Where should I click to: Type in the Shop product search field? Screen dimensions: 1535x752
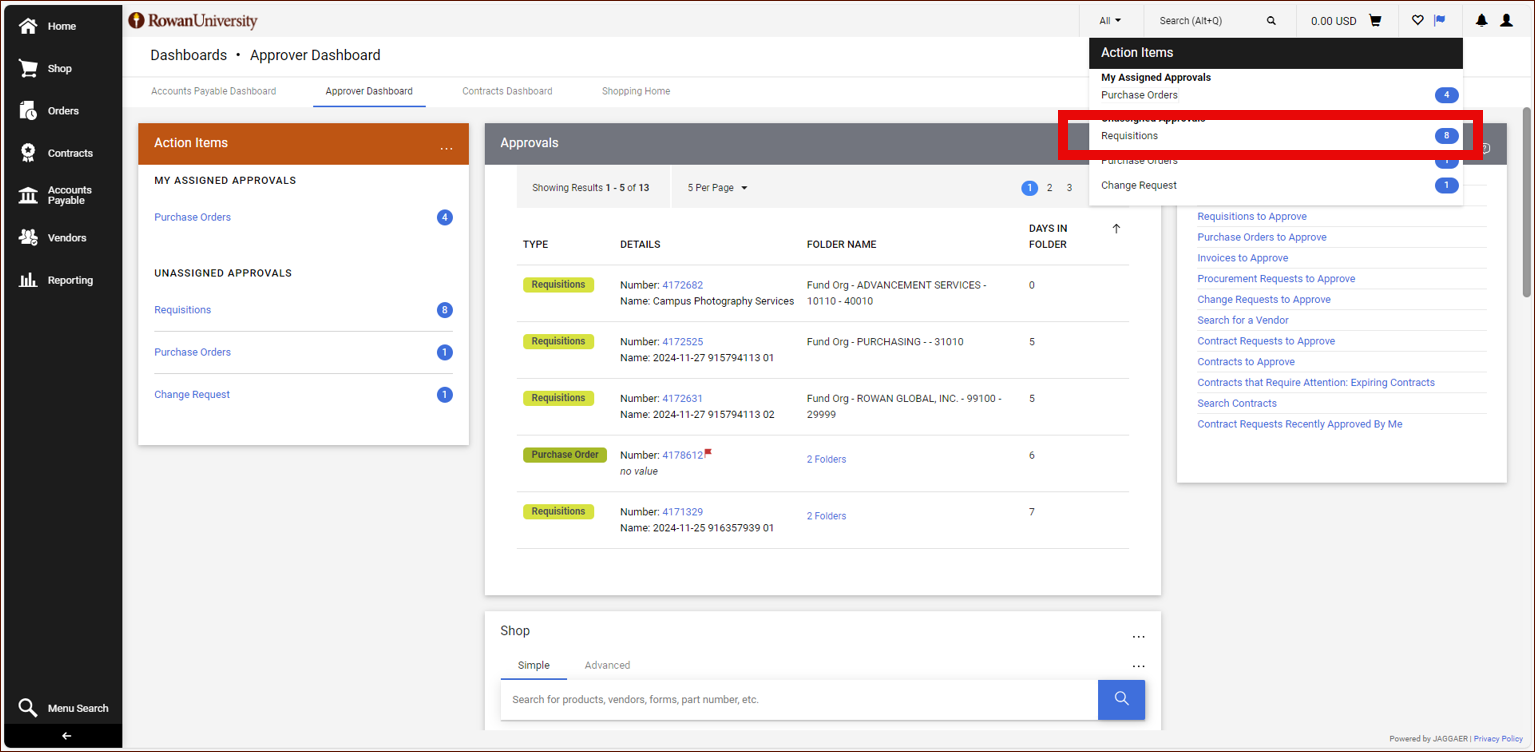tap(798, 699)
